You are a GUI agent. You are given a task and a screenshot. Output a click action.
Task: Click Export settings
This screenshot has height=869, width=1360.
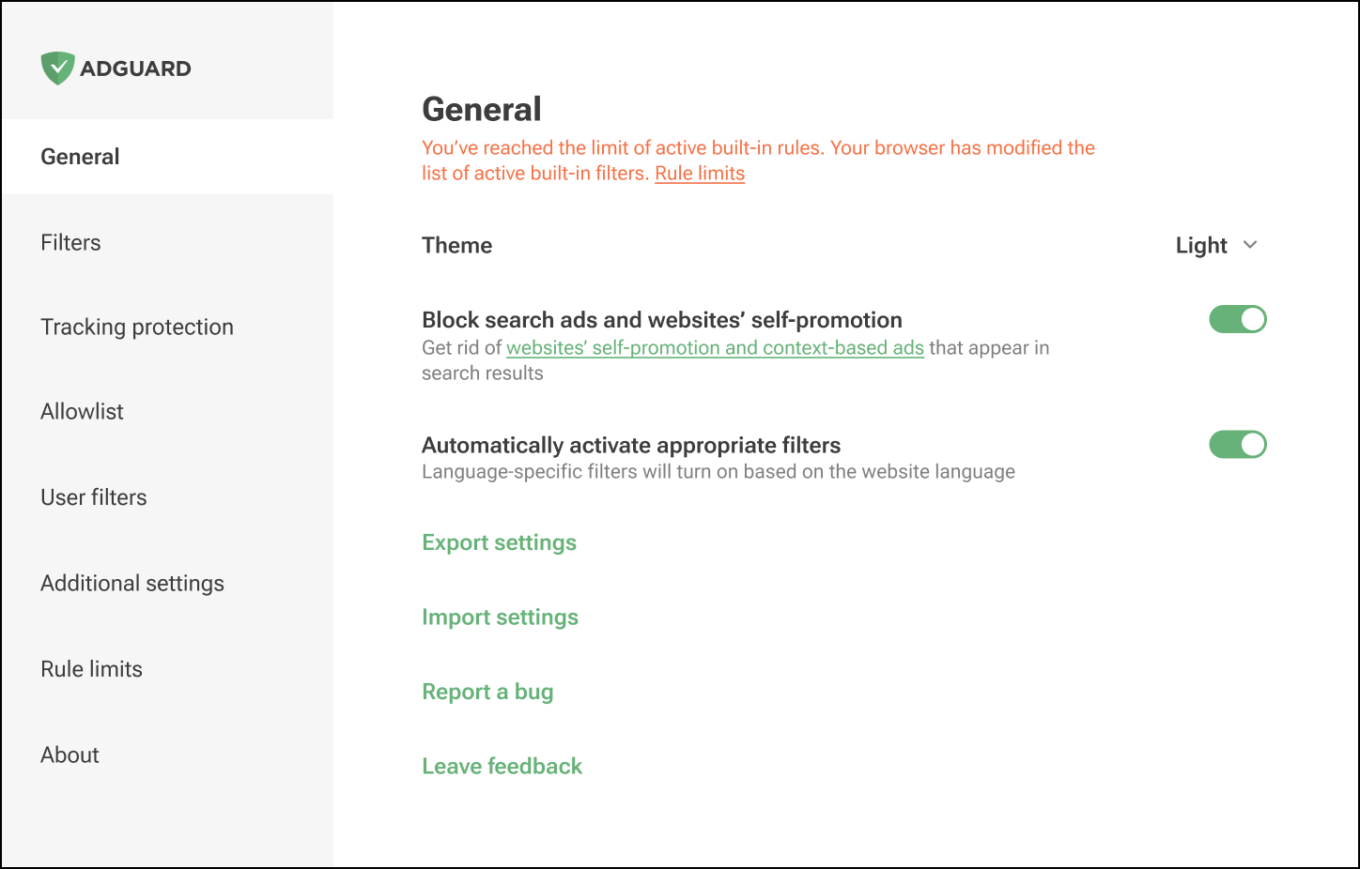(499, 543)
